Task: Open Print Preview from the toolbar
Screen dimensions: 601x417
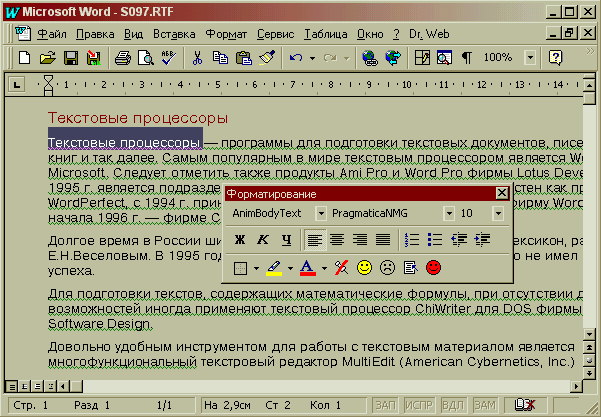Action: 144,58
